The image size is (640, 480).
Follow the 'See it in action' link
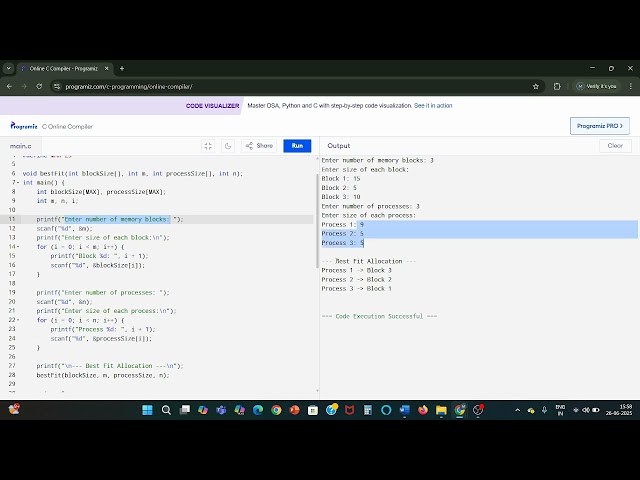coord(433,106)
